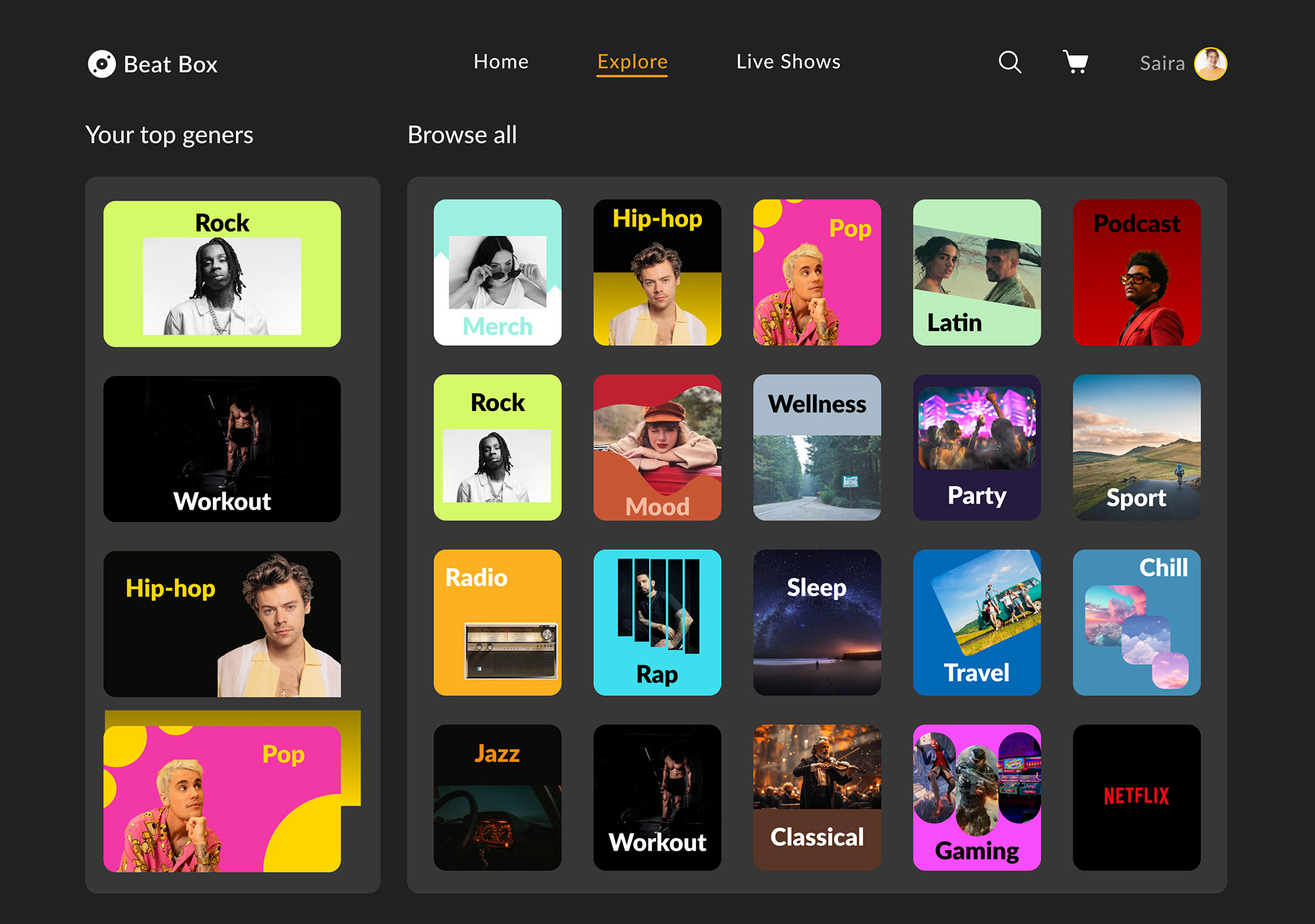Open the Party genre tile
The height and width of the screenshot is (924, 1315).
coord(977,447)
